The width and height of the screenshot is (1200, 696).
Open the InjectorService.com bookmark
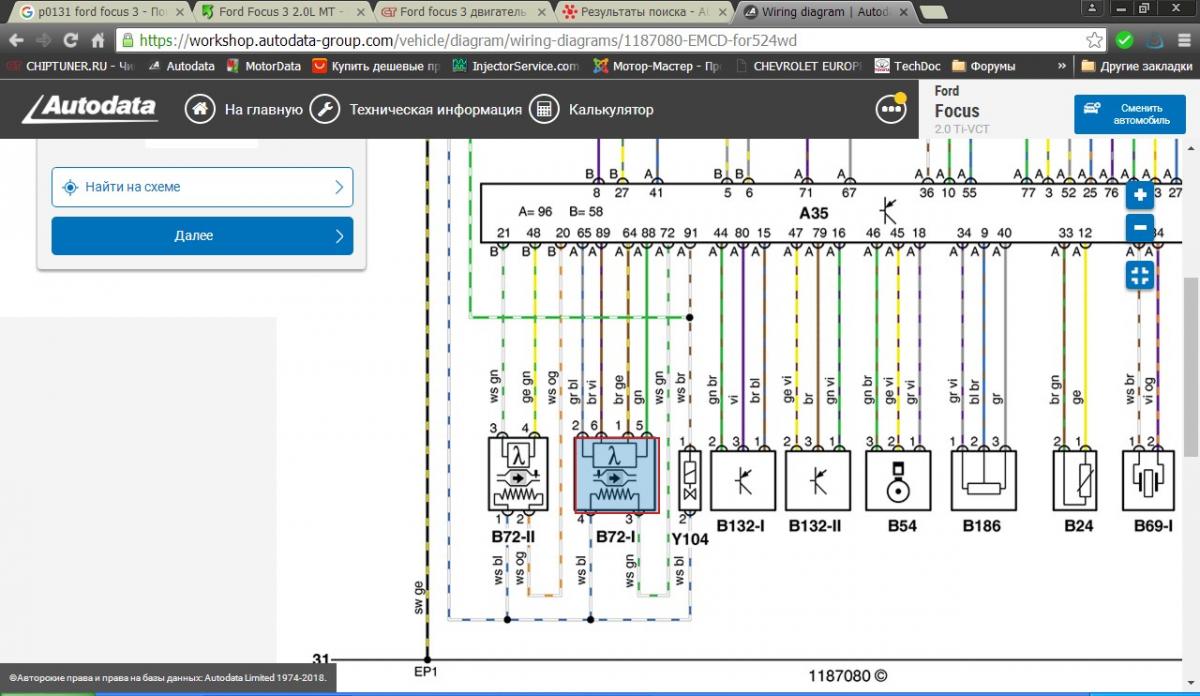pos(514,66)
